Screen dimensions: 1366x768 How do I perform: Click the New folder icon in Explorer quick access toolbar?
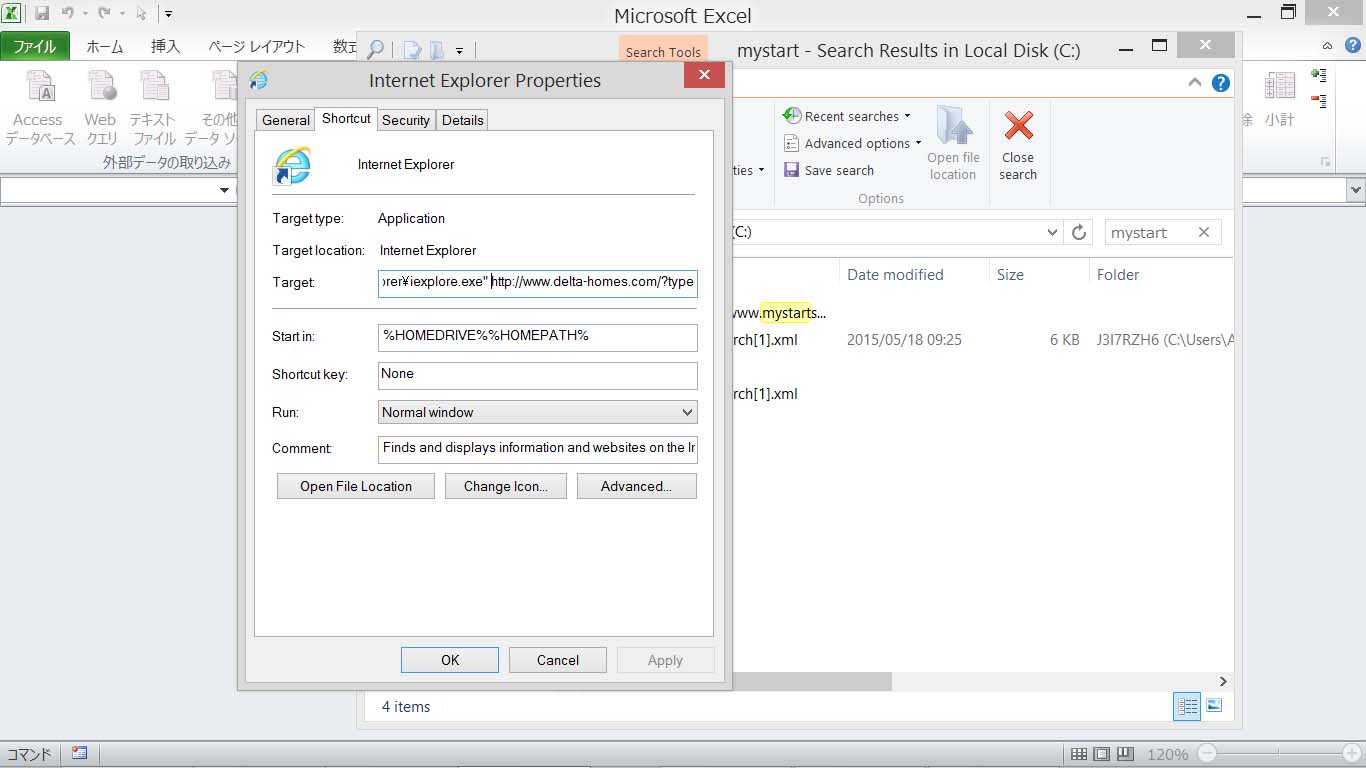tap(436, 50)
